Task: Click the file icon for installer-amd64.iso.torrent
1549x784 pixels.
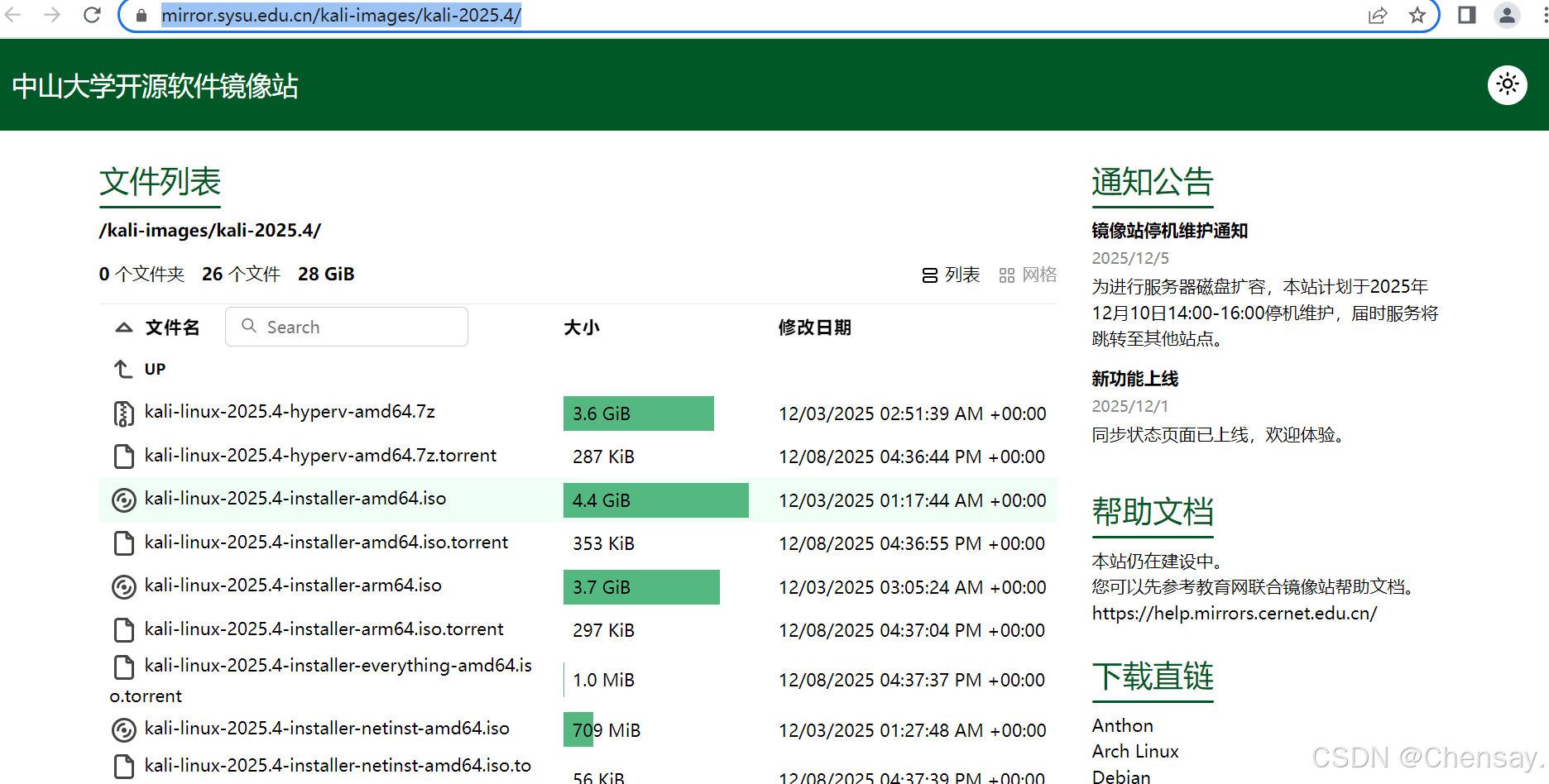Action: coord(123,543)
